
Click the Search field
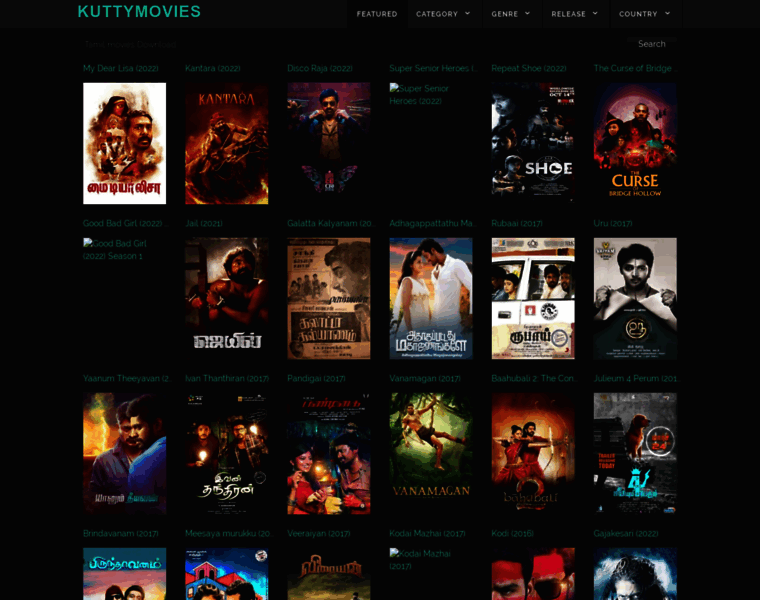[651, 44]
